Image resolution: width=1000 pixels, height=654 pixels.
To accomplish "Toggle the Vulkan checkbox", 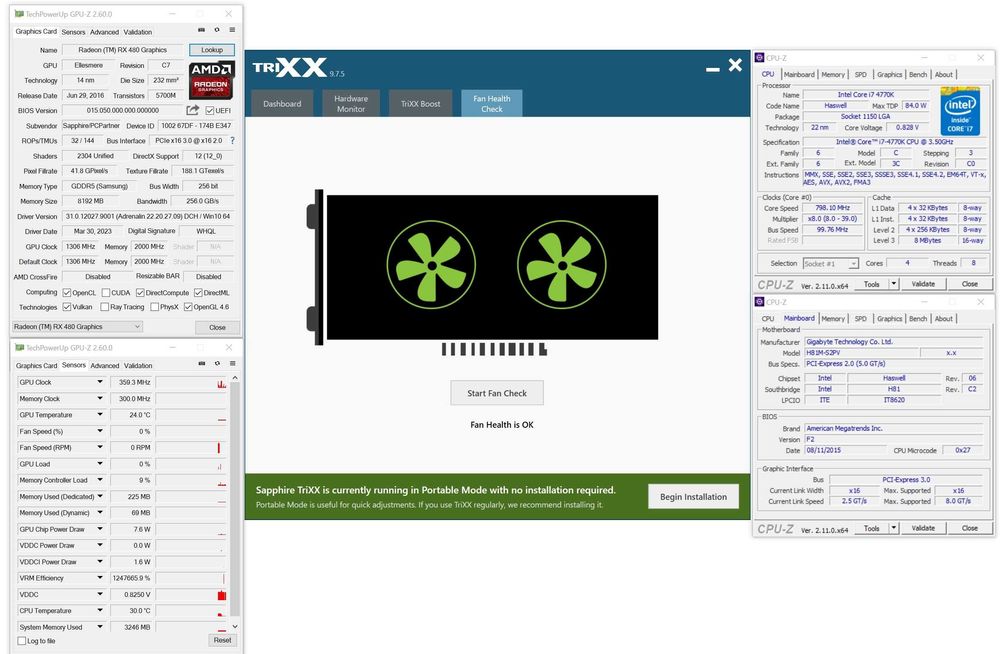I will [67, 307].
